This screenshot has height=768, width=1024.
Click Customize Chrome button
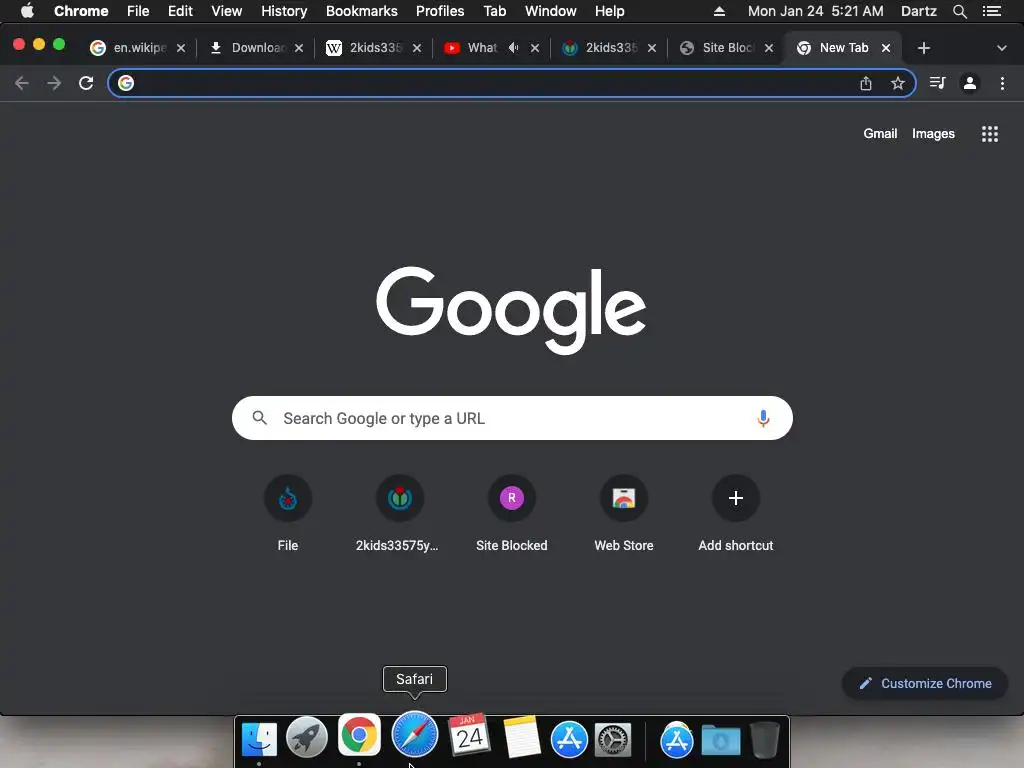(925, 683)
